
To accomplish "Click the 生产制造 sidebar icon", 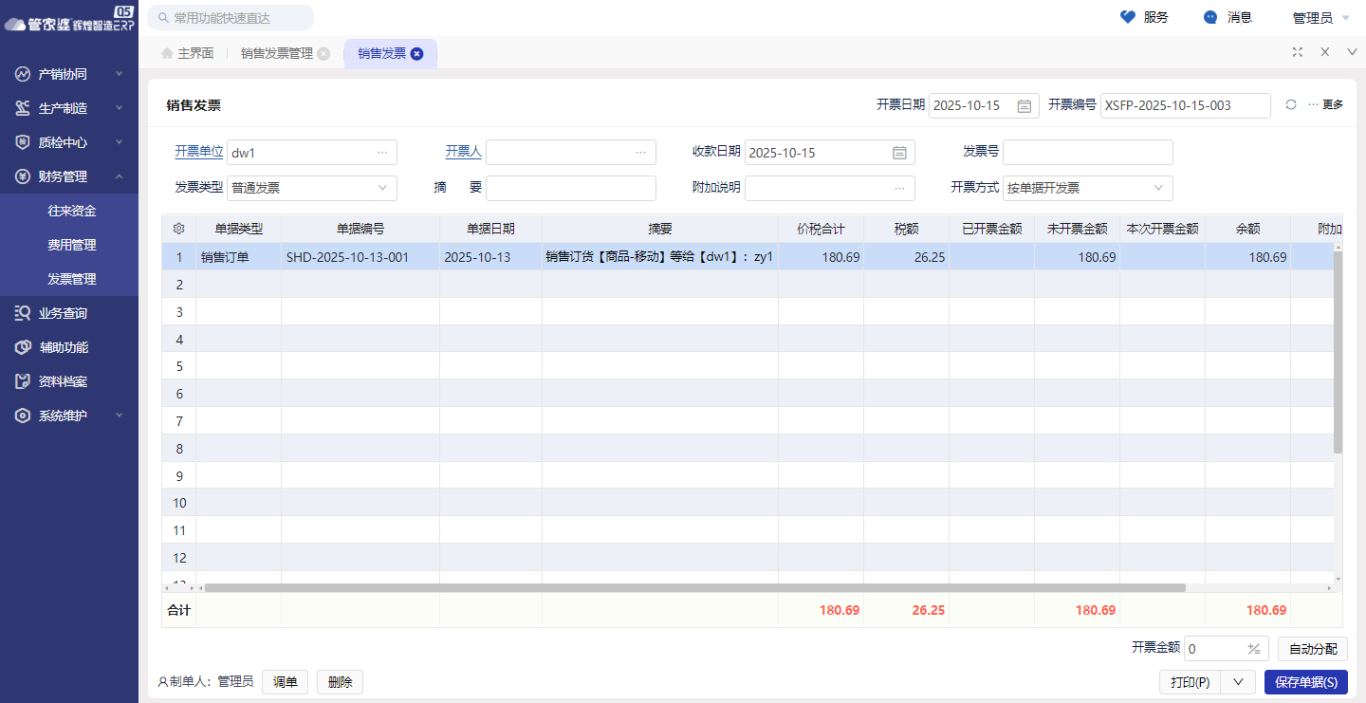I will click(x=22, y=107).
